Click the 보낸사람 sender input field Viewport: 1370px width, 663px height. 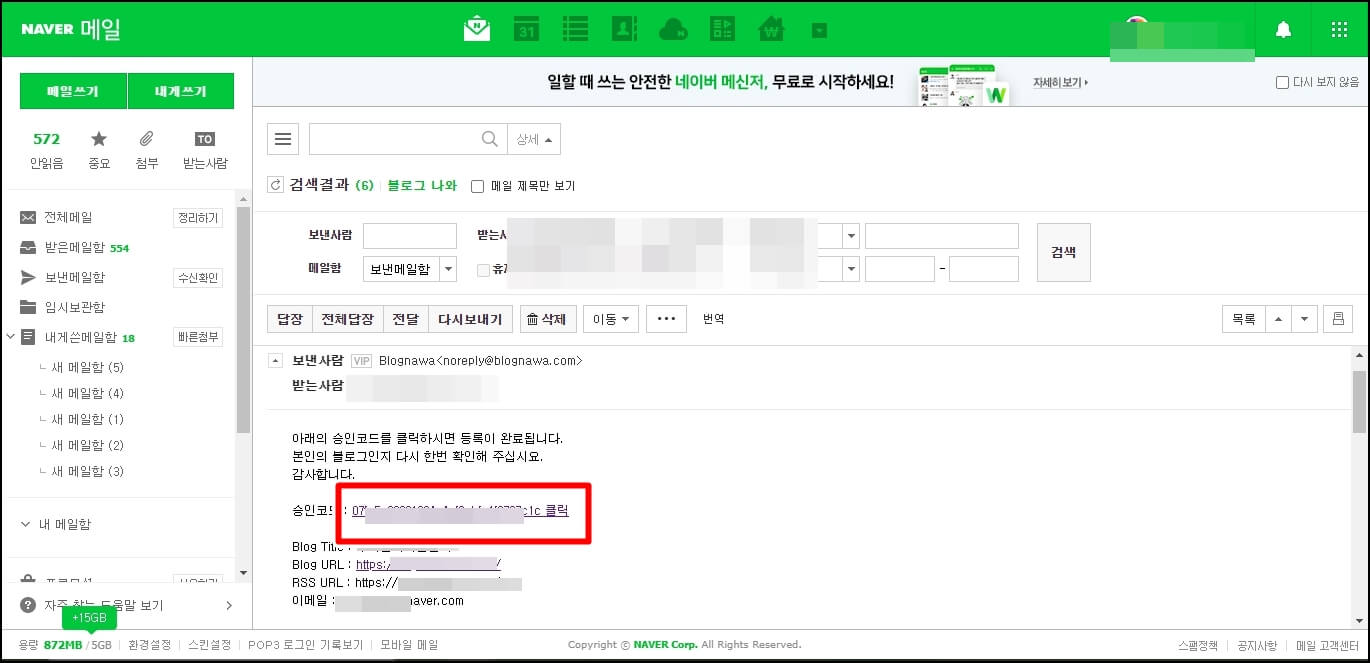(x=409, y=236)
